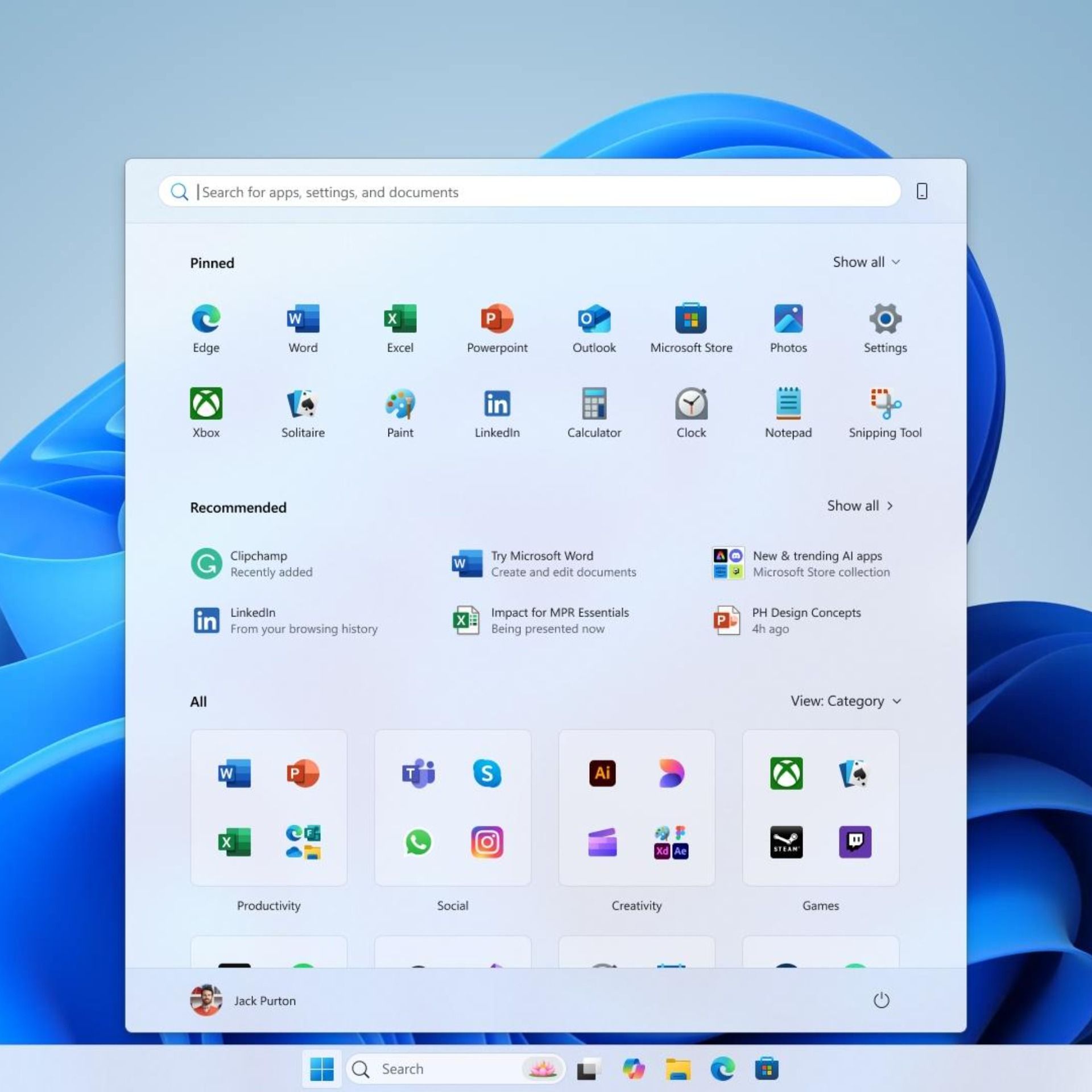Image resolution: width=1092 pixels, height=1092 pixels.
Task: Open Copilot from the taskbar
Action: [x=634, y=1069]
